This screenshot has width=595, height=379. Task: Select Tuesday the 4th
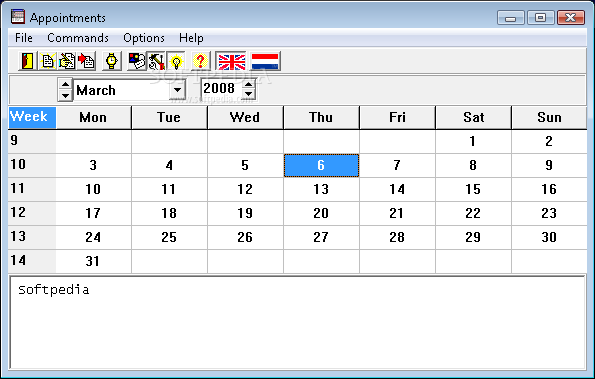click(x=169, y=165)
